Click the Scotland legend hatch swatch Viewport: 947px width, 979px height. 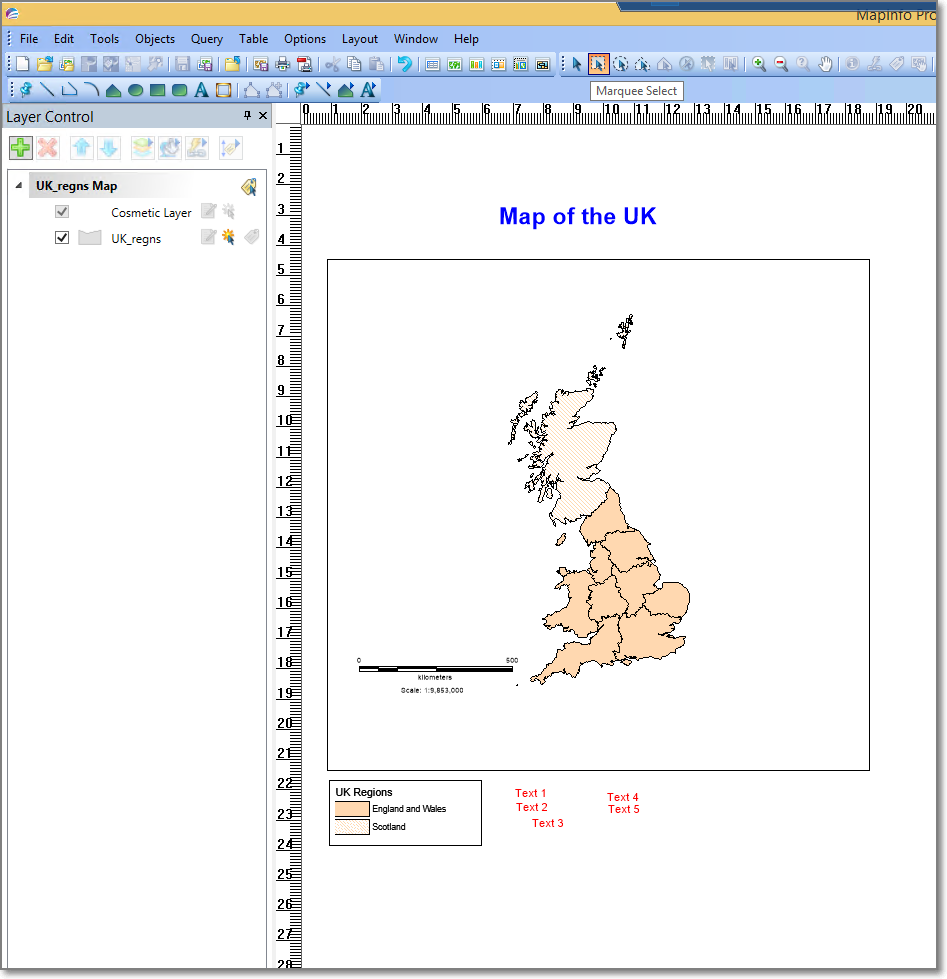point(352,827)
